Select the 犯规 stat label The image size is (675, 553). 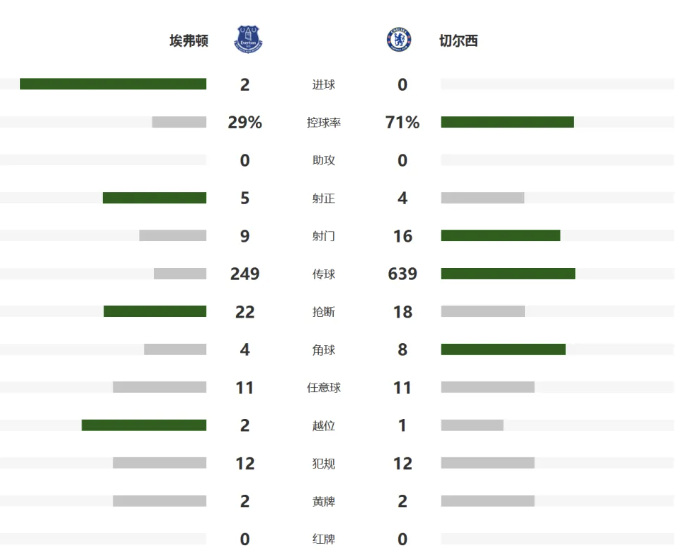click(324, 464)
